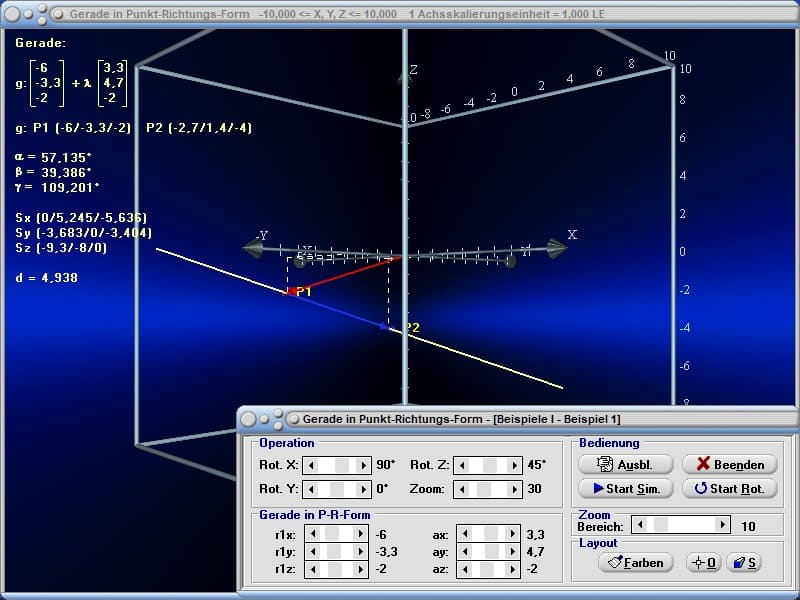The height and width of the screenshot is (600, 800).
Task: Increase Rot. Z with right arrow
Action: [514, 465]
